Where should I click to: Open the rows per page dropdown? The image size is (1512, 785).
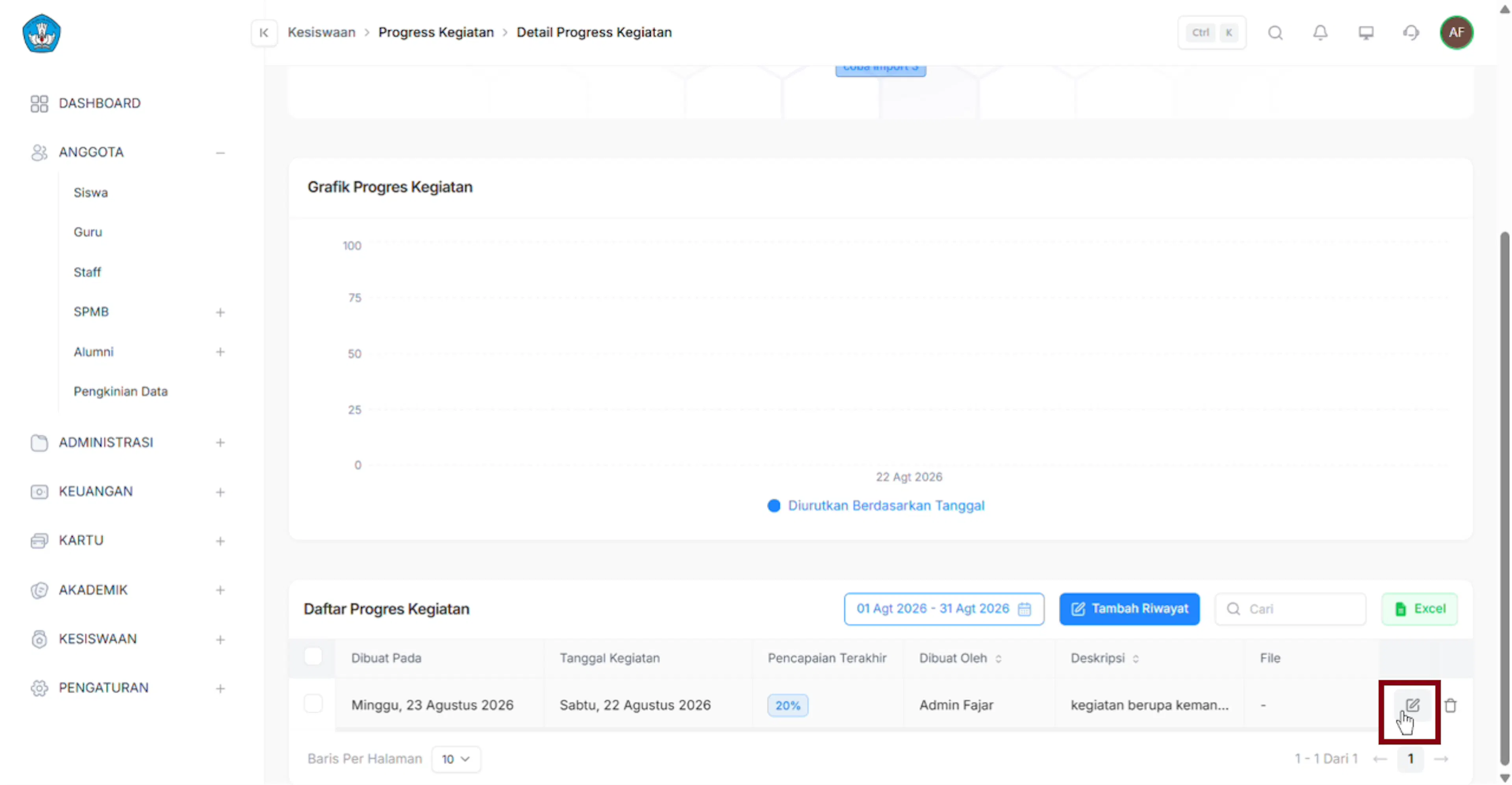456,759
